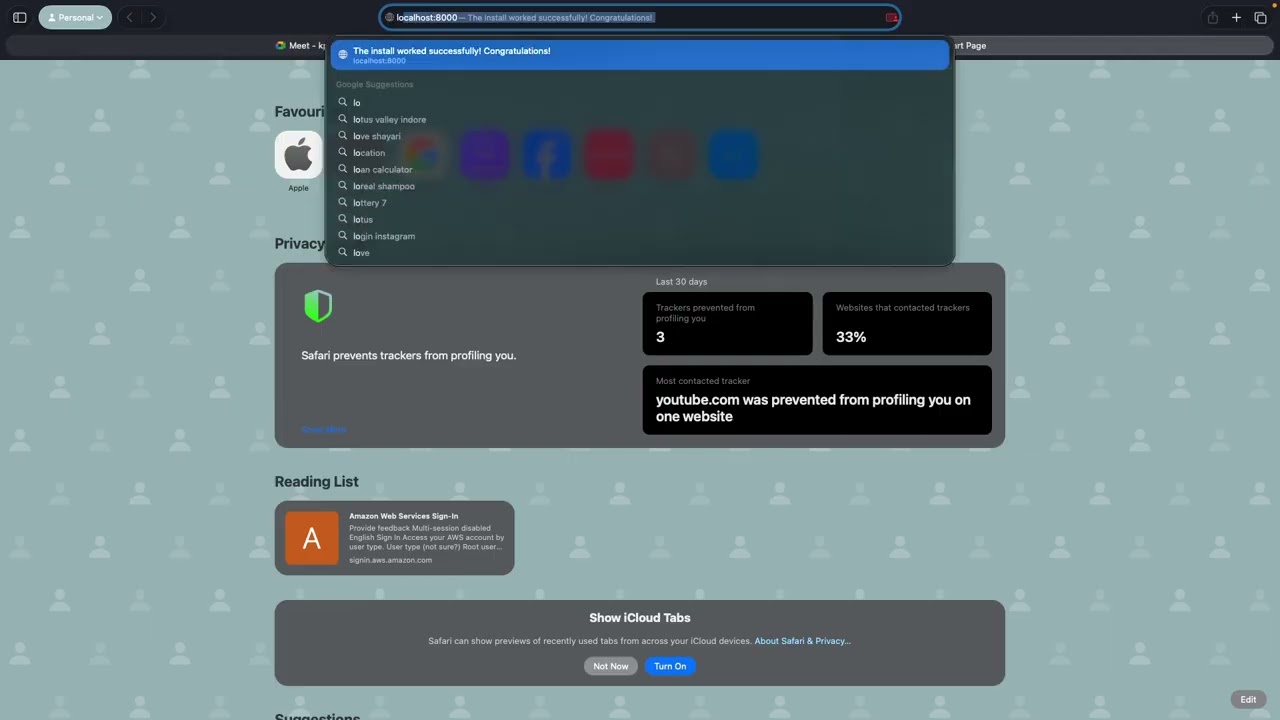Viewport: 1280px width, 720px height.
Task: Choose the 'love' suggestion
Action: click(640, 253)
